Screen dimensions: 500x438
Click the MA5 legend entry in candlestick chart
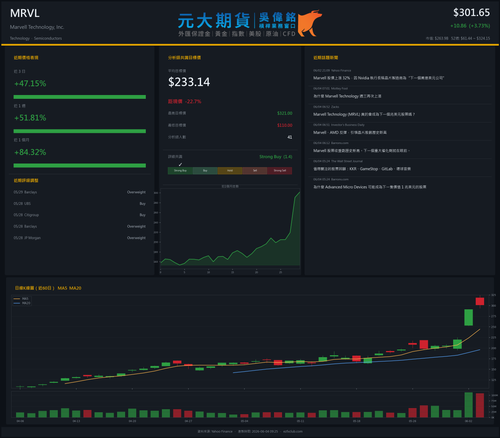tap(22, 299)
